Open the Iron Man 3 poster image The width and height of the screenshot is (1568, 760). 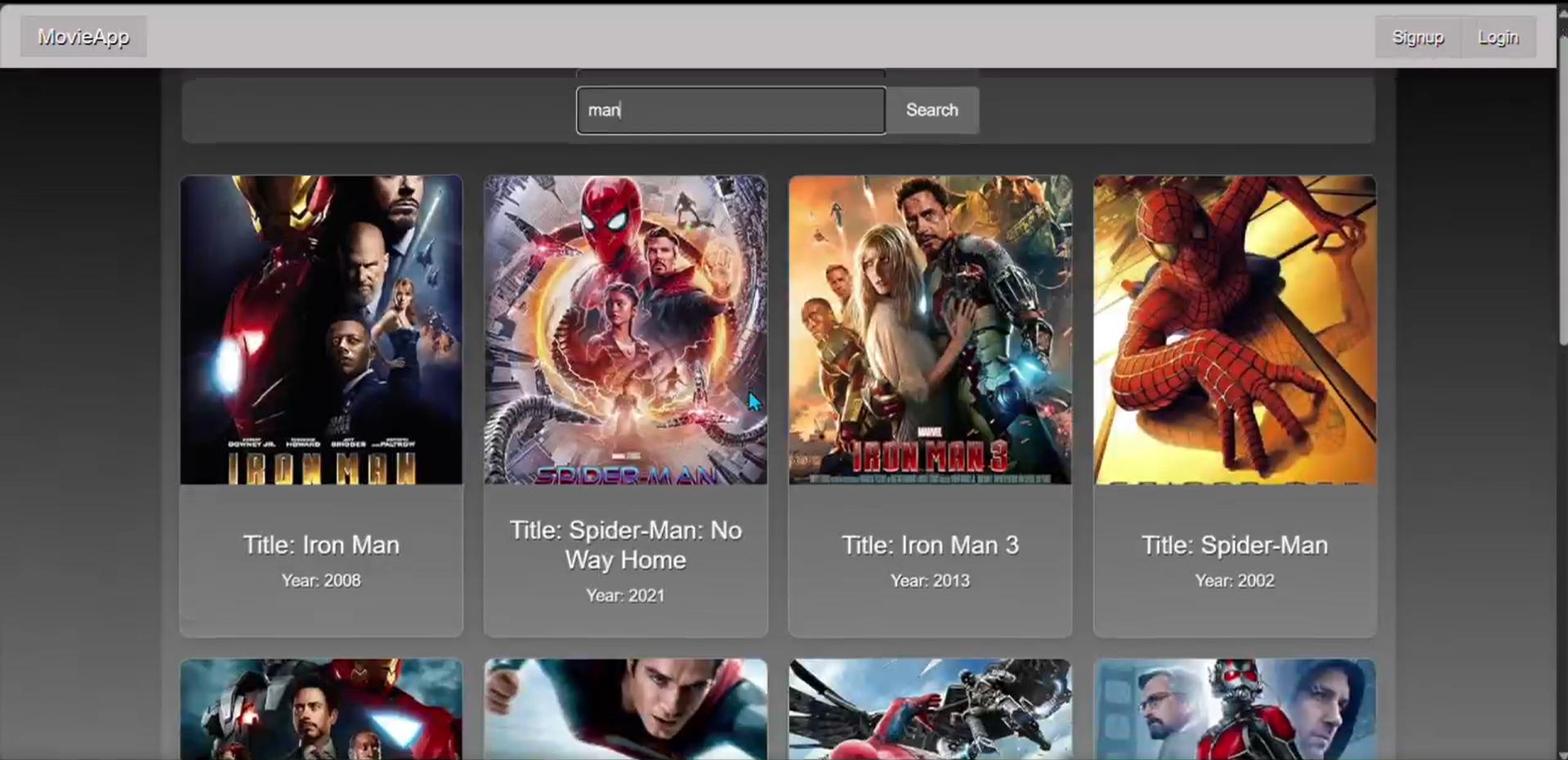[x=930, y=330]
